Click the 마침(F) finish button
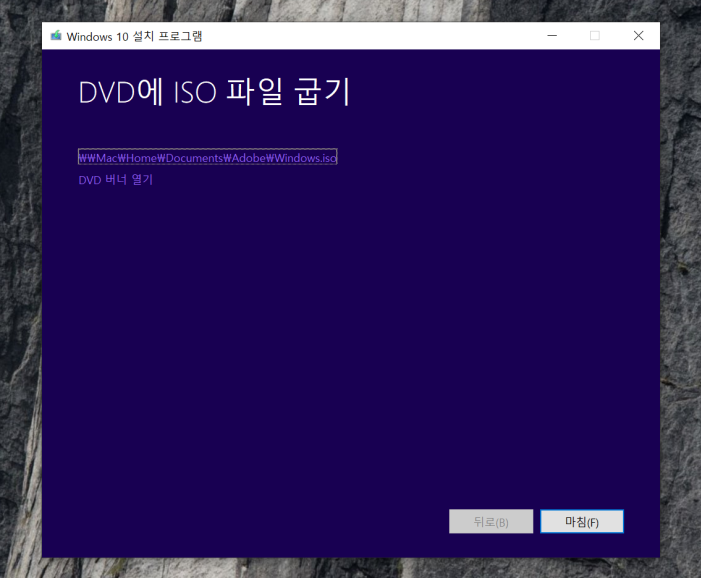The width and height of the screenshot is (701, 578). tap(582, 521)
